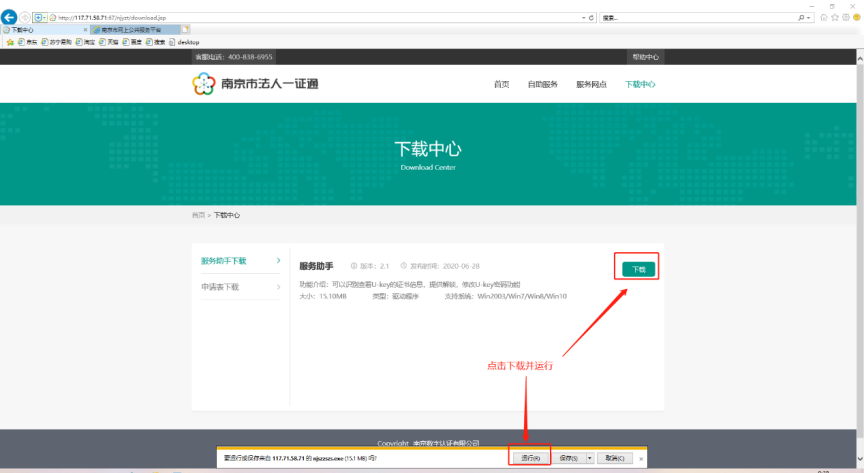
Task: Close the 下载中心 browser tab
Action: [x=85, y=30]
